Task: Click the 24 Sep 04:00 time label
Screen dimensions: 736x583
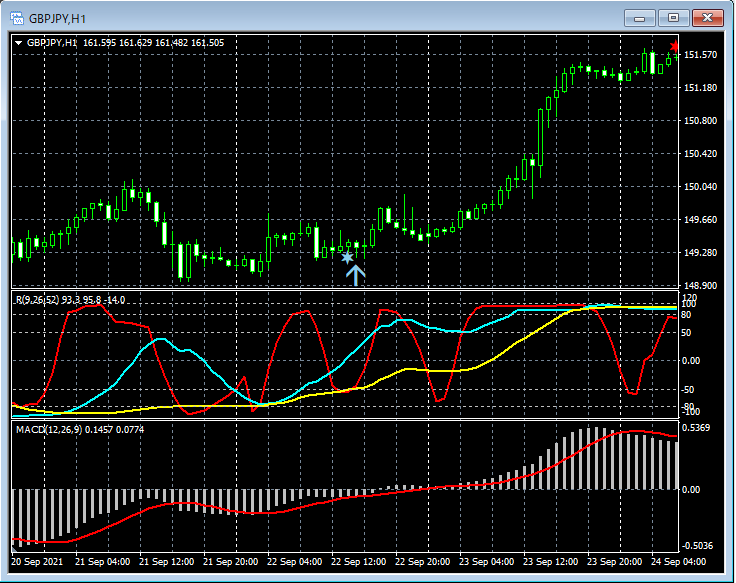Action: tap(678, 562)
